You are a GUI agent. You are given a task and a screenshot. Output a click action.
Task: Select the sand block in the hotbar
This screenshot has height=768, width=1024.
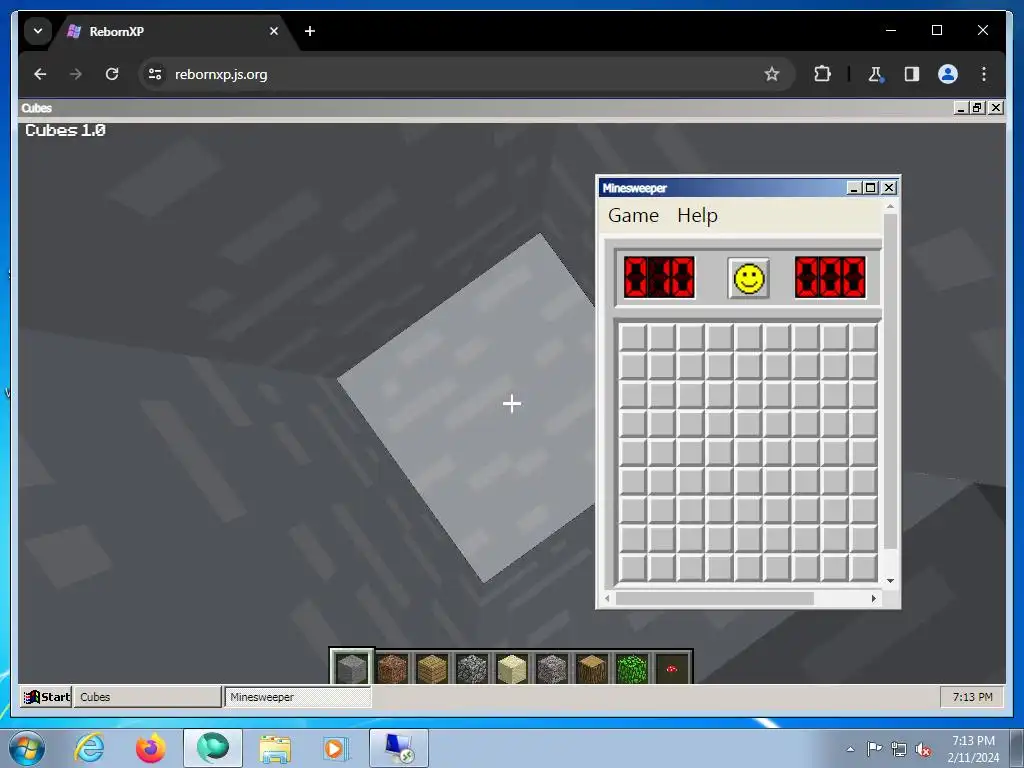(512, 668)
